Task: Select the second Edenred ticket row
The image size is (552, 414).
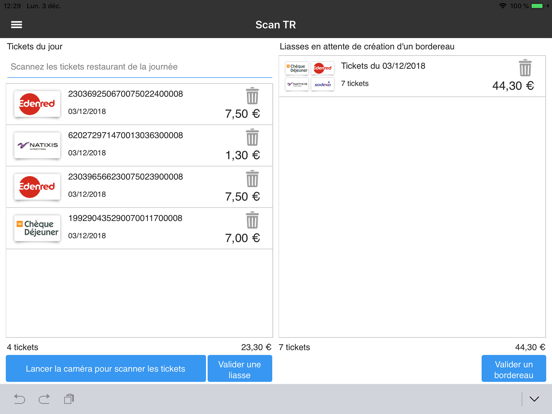Action: pyautogui.click(x=139, y=187)
